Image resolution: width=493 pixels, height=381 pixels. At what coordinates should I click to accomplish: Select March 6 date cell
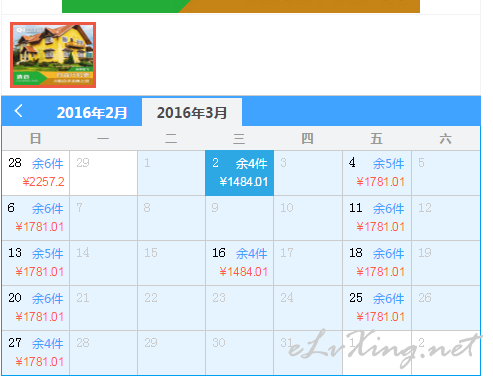click(36, 218)
